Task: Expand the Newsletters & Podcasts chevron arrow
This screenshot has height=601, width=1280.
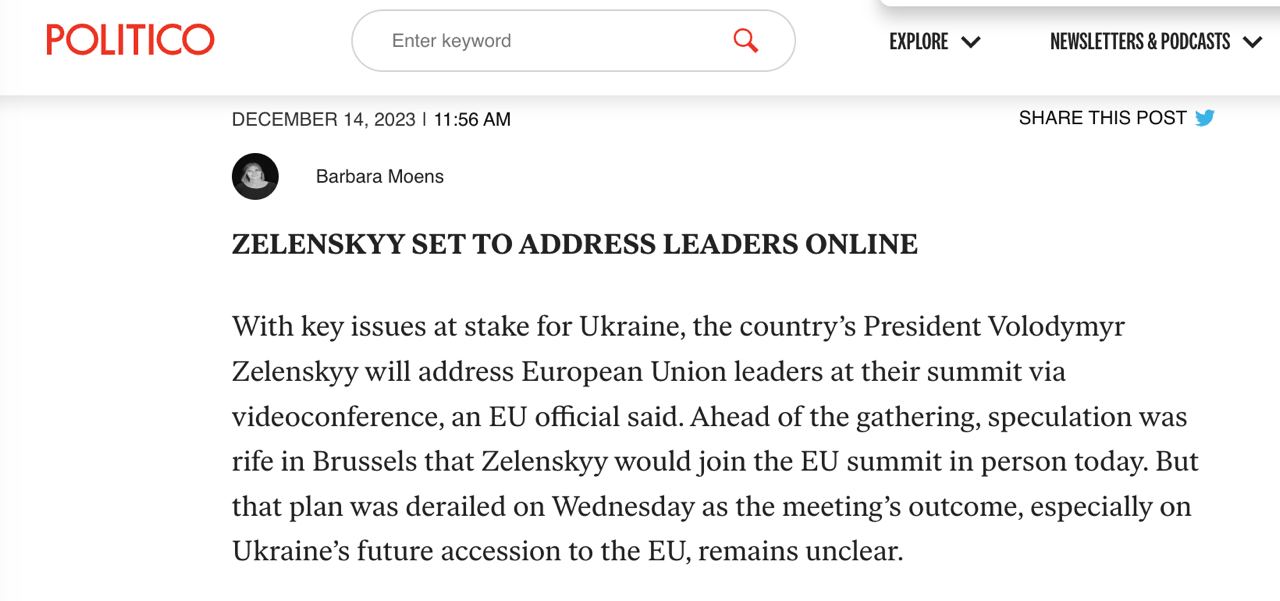Action: (1252, 42)
